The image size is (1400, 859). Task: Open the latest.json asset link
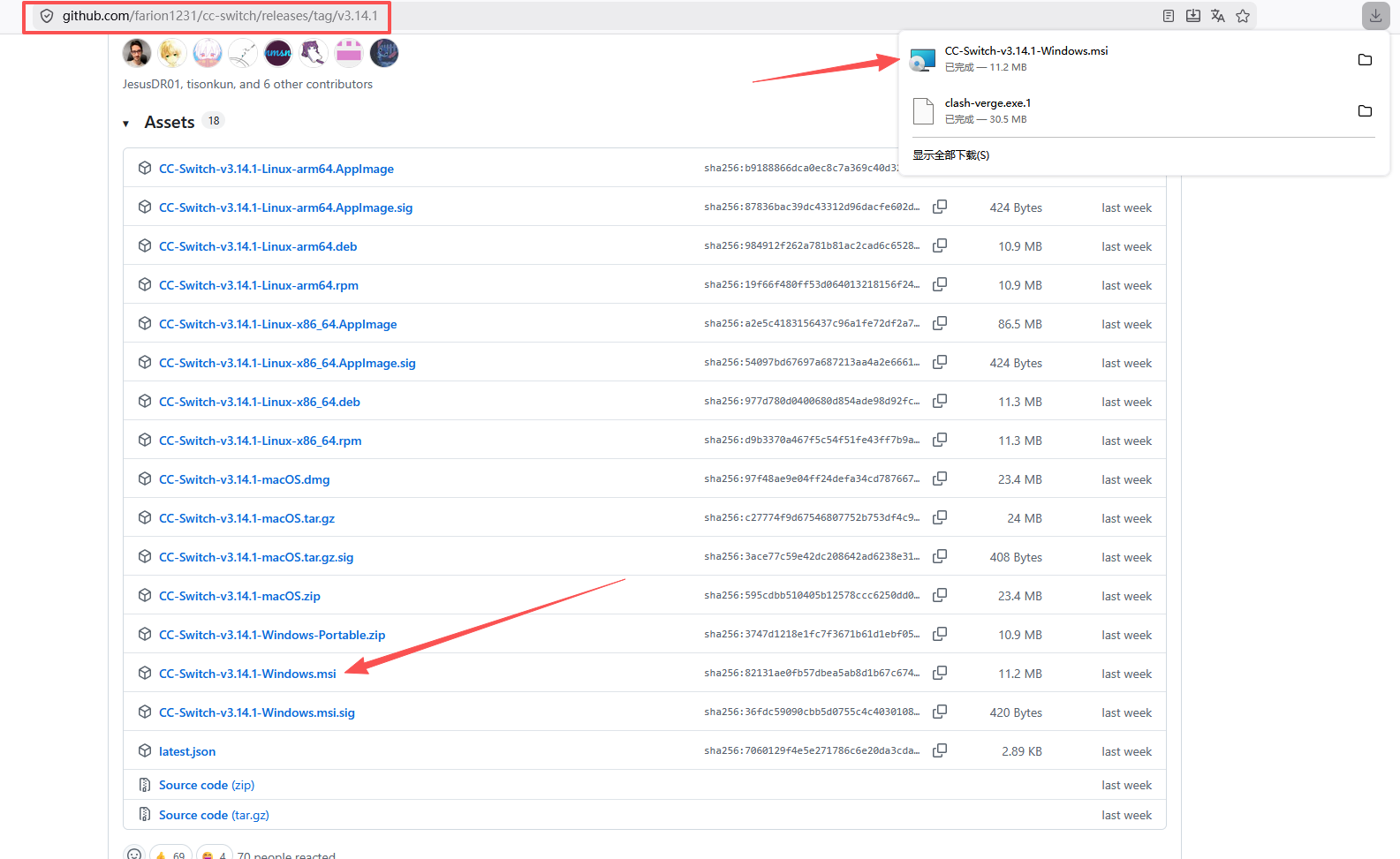pos(187,751)
